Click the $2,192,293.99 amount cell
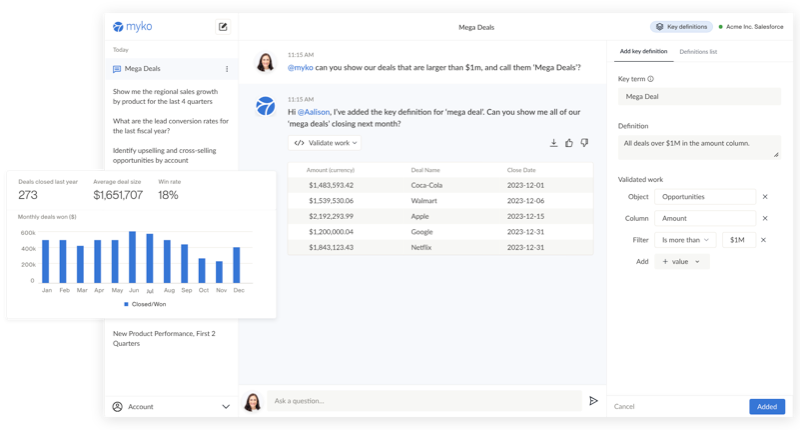Viewport: 800px width, 430px height. tap(331, 216)
